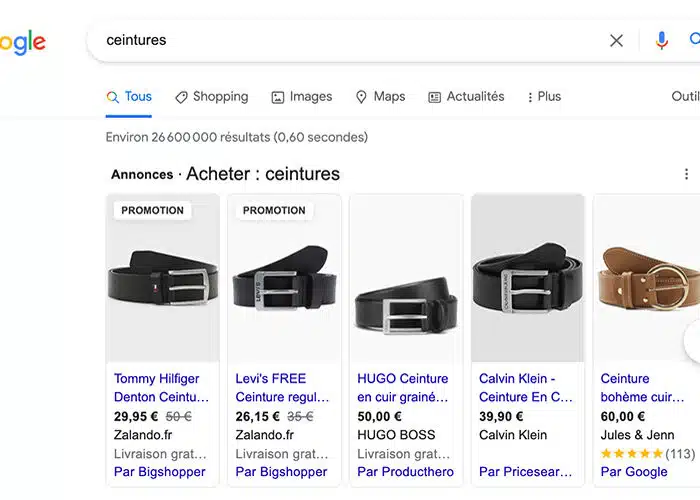Click the Maps location pin icon
Viewport: 700px width, 500px height.
click(x=361, y=97)
